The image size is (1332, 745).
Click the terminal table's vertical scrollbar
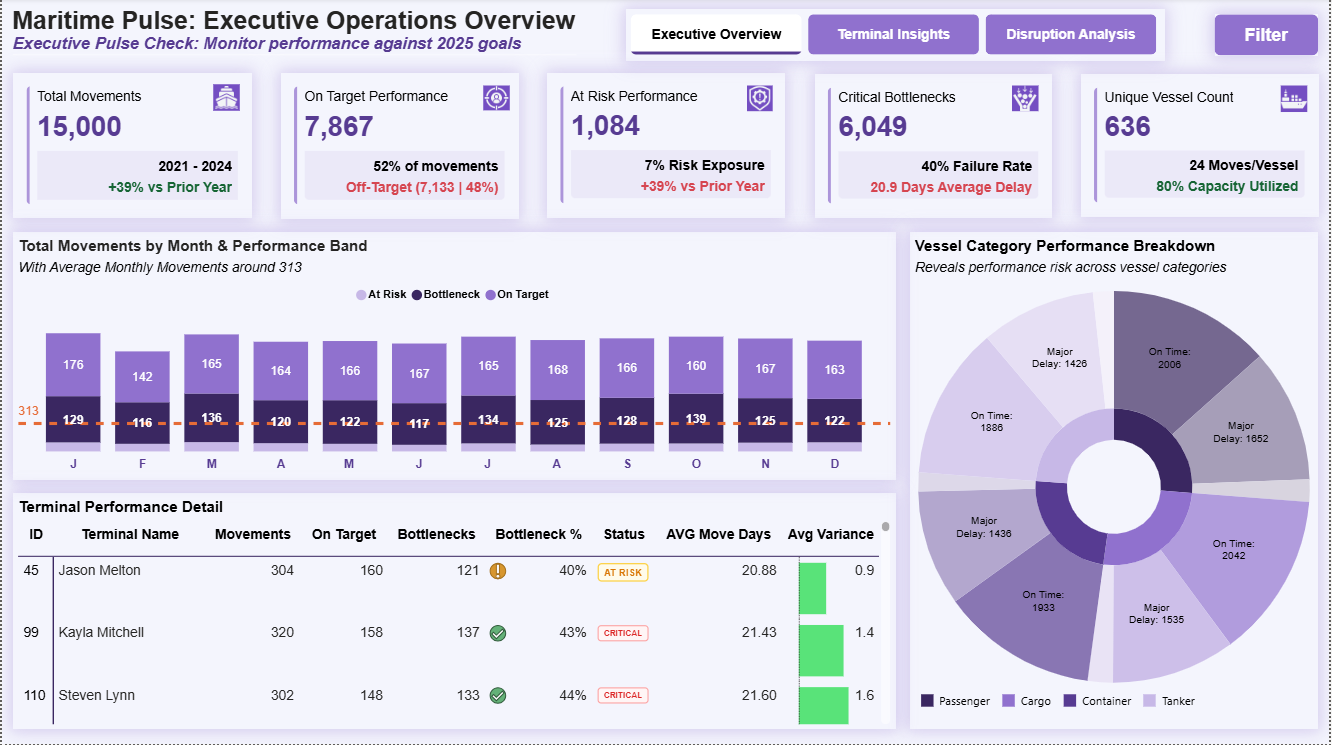(885, 527)
